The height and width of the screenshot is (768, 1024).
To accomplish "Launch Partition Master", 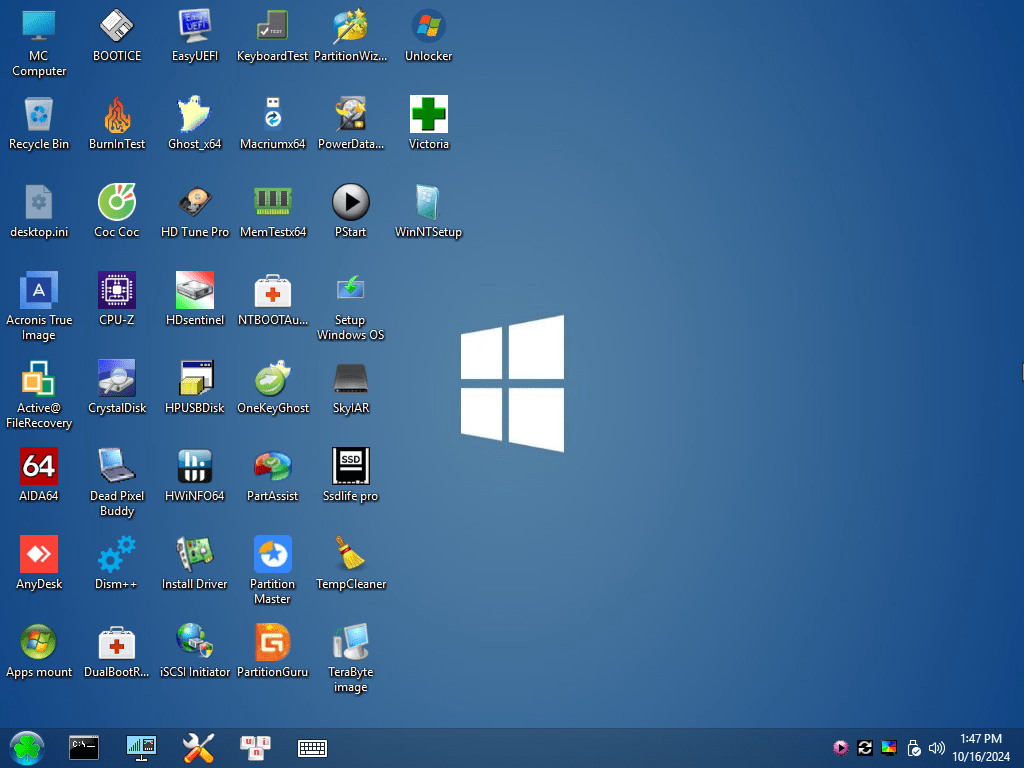I will (x=272, y=571).
